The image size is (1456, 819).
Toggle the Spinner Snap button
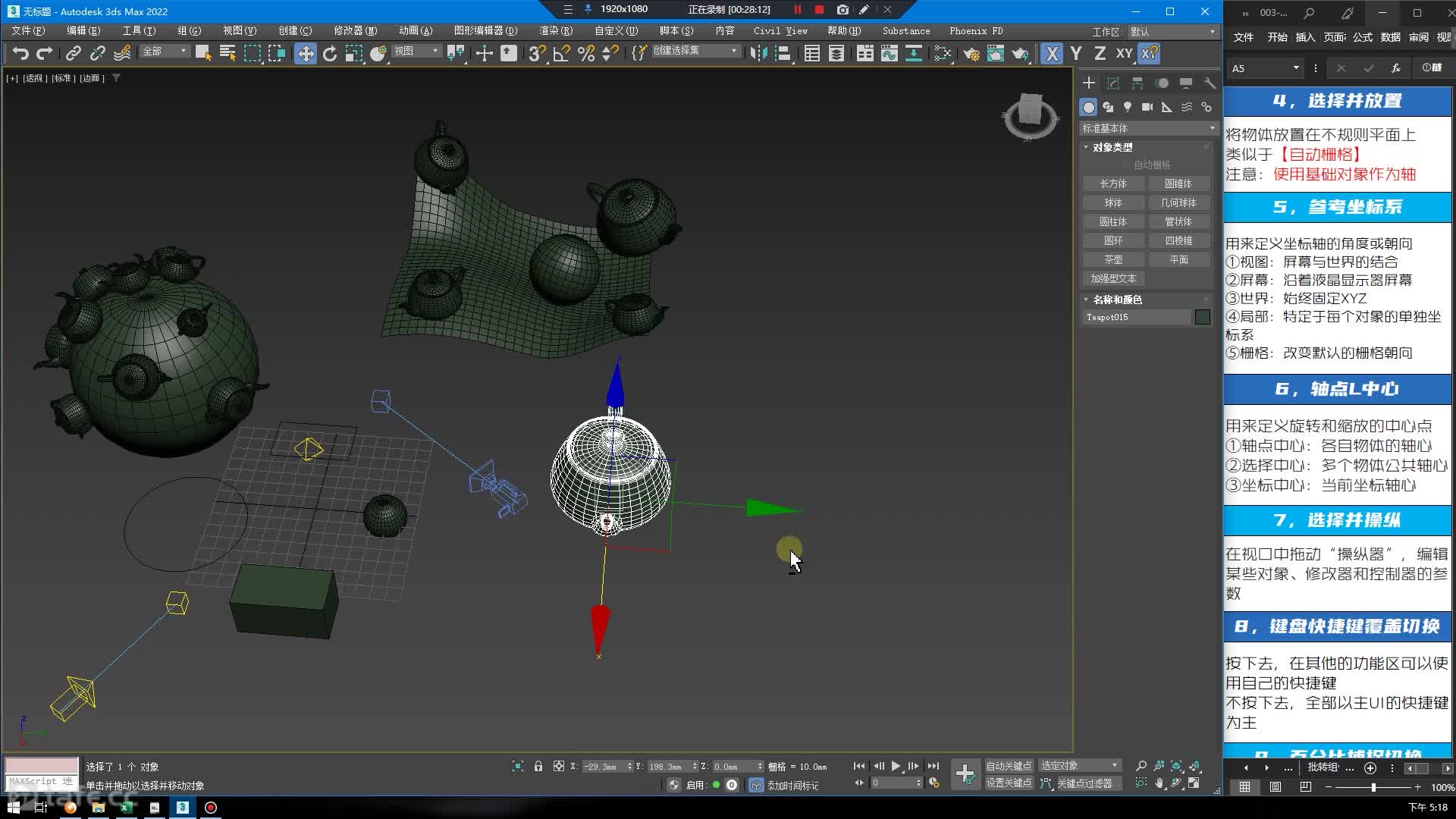(x=610, y=53)
